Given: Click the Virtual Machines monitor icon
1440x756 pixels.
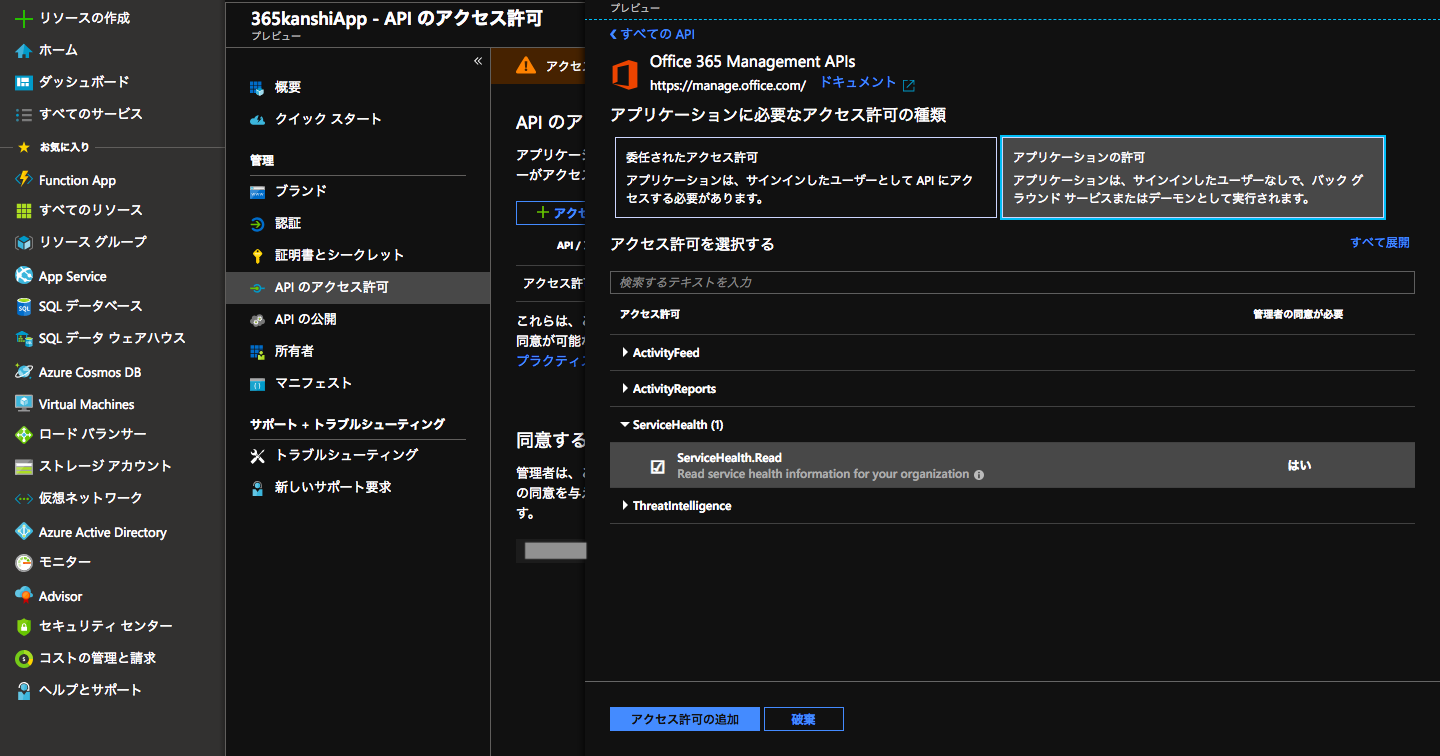Looking at the screenshot, I should pos(24,403).
